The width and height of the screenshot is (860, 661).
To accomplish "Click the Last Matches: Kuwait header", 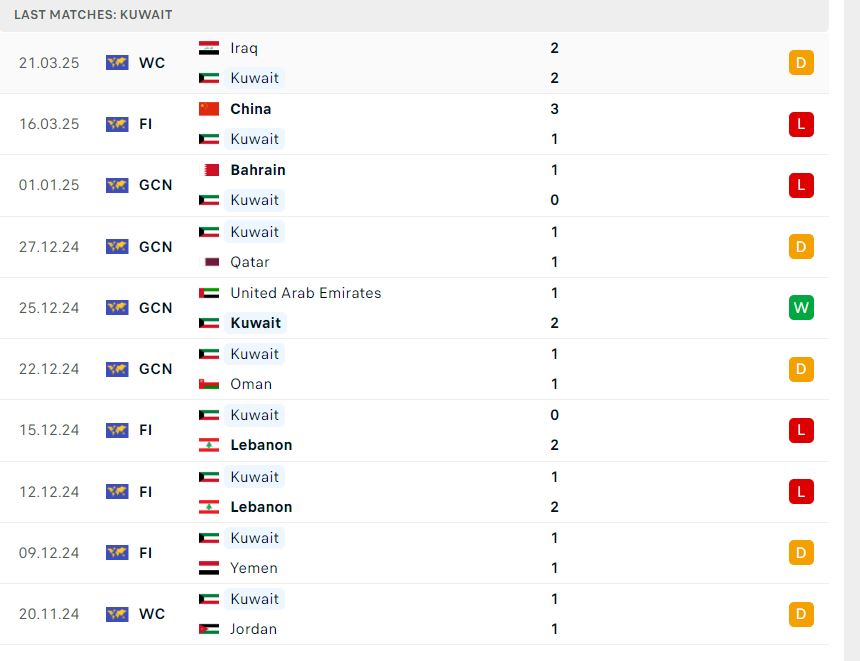I will click(x=93, y=15).
